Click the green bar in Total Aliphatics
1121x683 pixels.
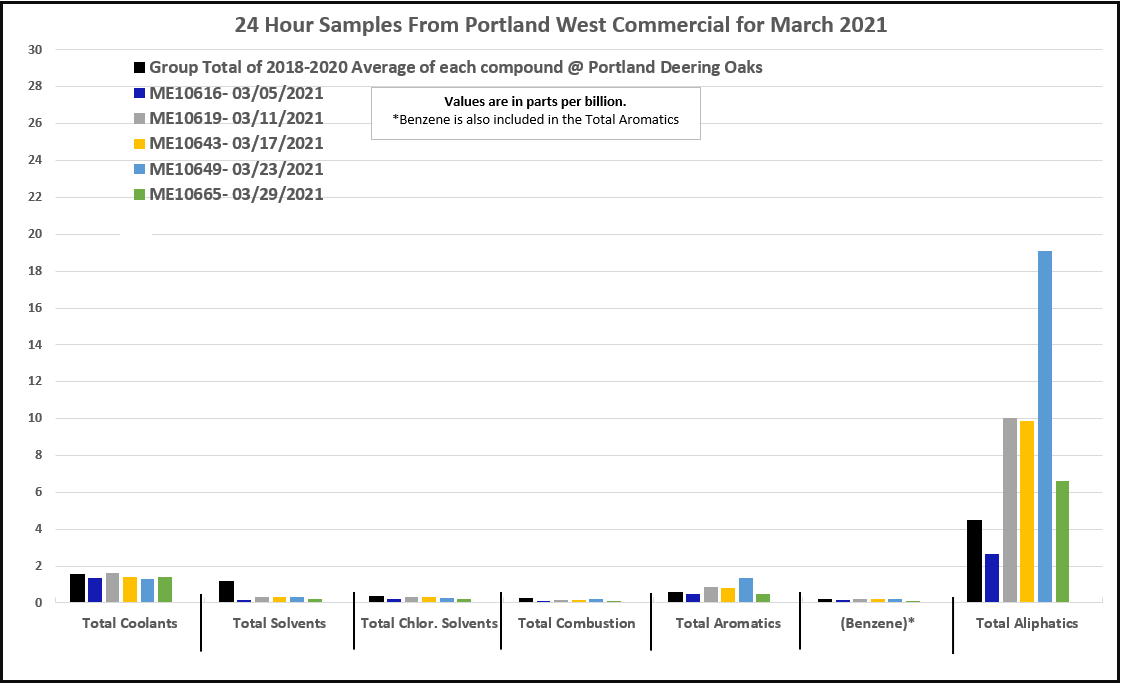(1062, 541)
